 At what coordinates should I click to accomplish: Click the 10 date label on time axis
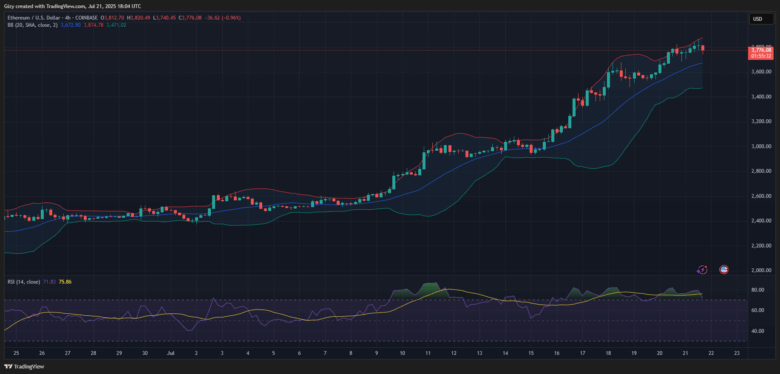pyautogui.click(x=401, y=353)
